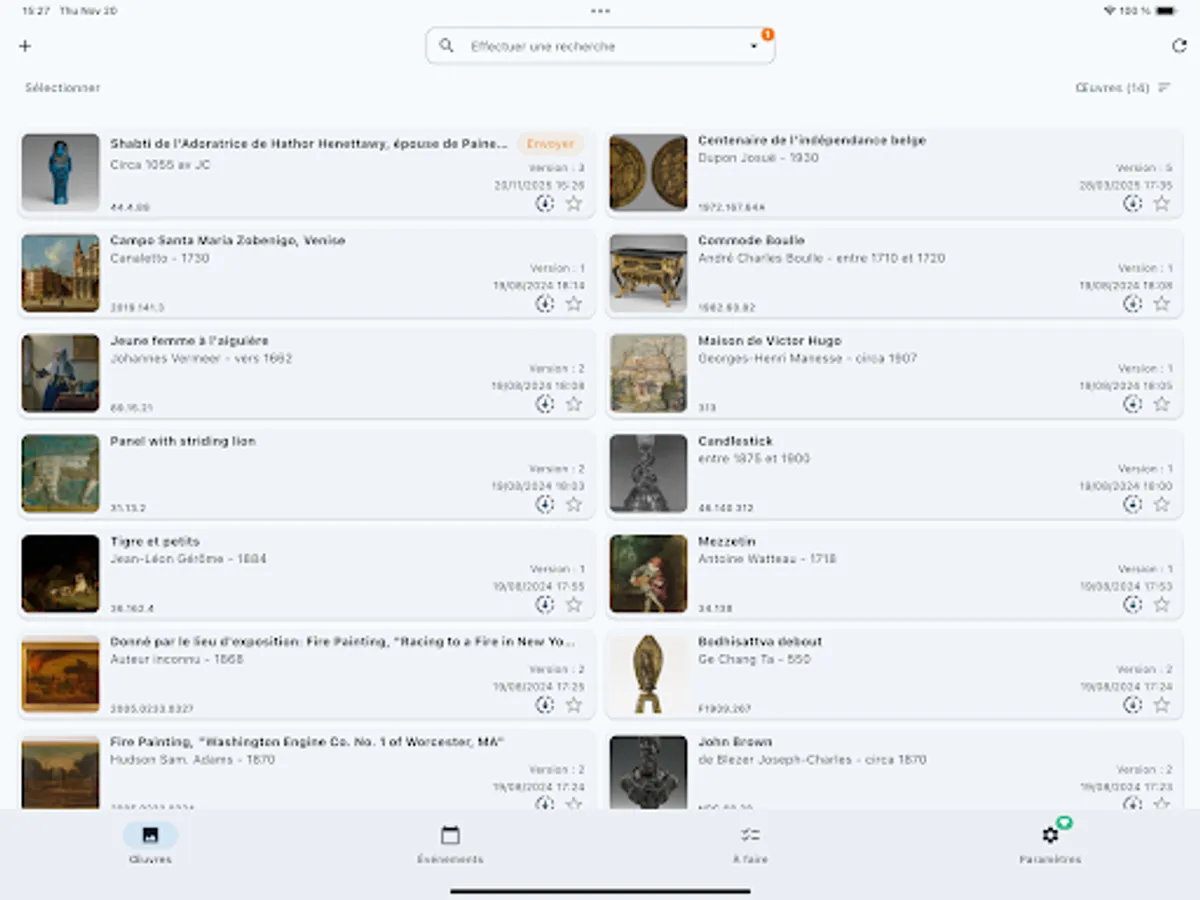Click the search magnifier icon
1200x900 pixels.
coord(447,46)
